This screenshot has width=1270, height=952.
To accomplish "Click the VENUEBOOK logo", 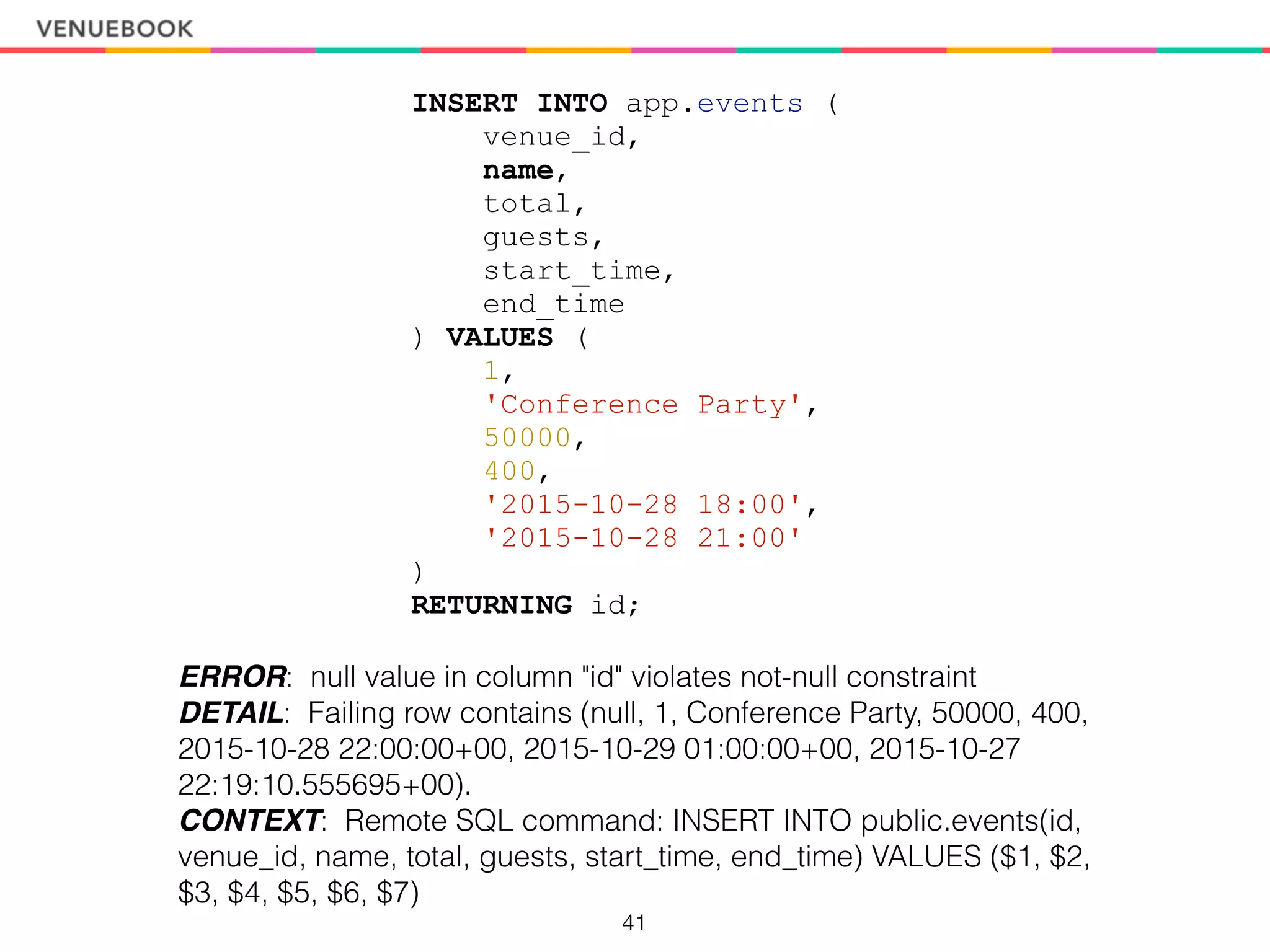I will 115,29.
